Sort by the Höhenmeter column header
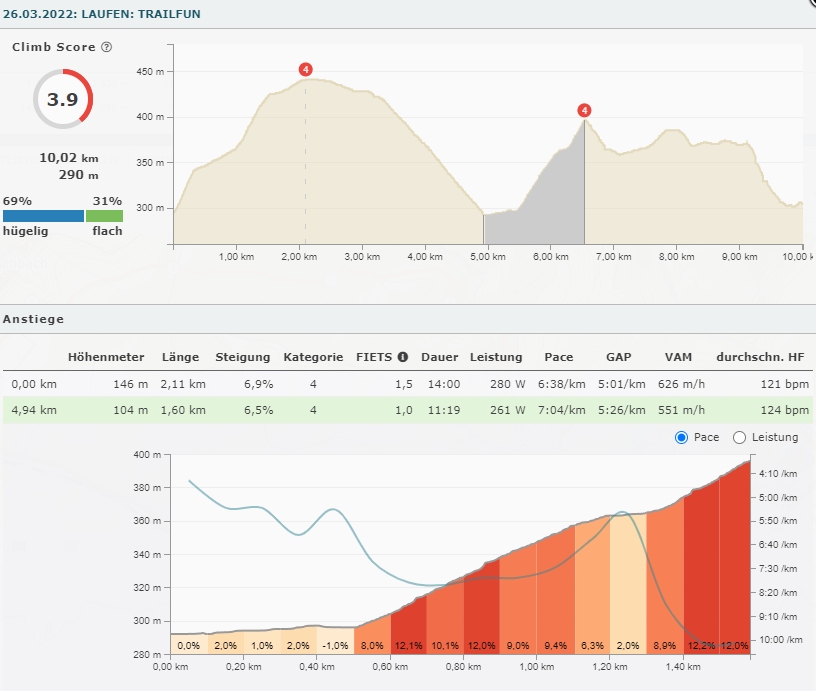816x691 pixels. tap(106, 357)
